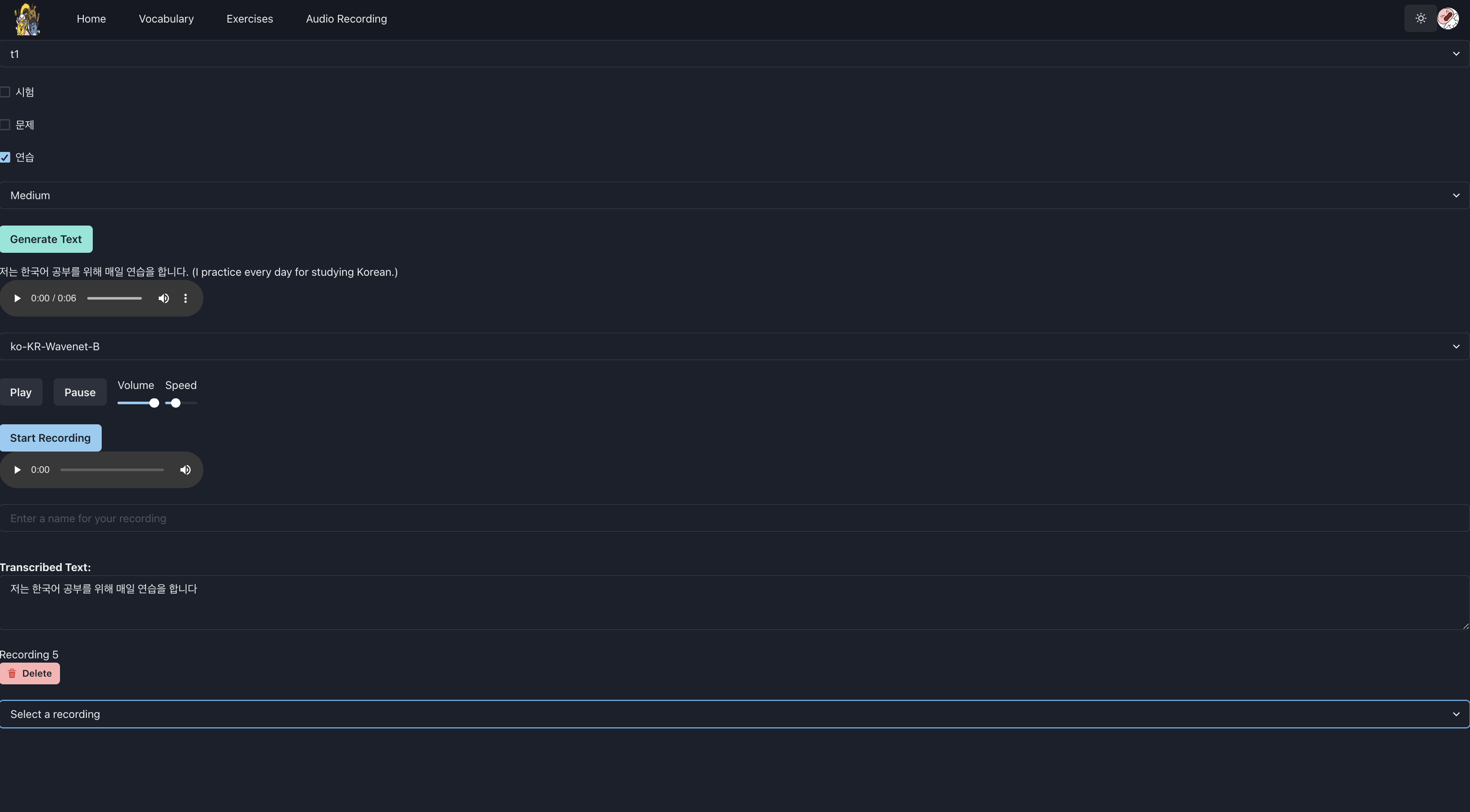Mute the recording audio player

click(x=186, y=470)
